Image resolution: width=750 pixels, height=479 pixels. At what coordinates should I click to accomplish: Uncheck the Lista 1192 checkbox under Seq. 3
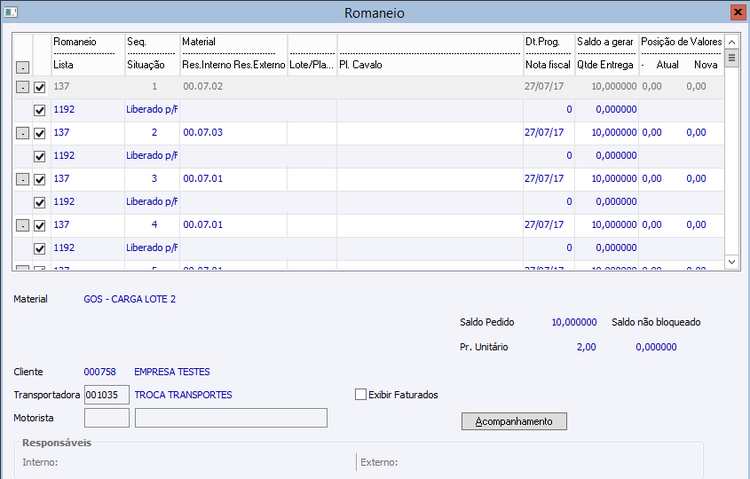click(x=40, y=202)
